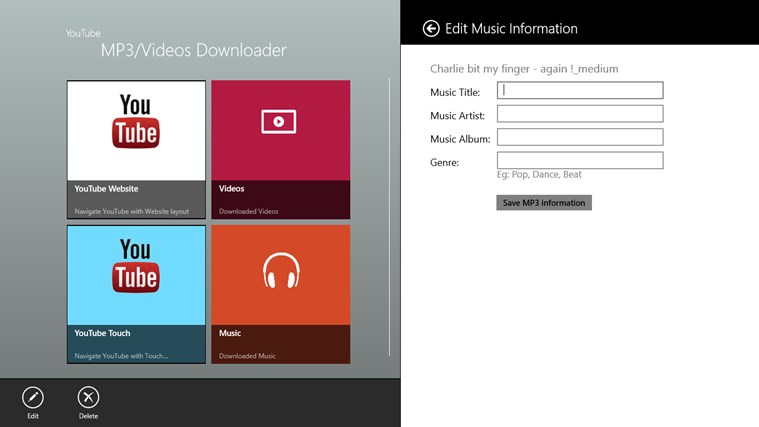Click the headphones icon on Music tile
Viewport: 759px width, 427px height.
coord(281,270)
